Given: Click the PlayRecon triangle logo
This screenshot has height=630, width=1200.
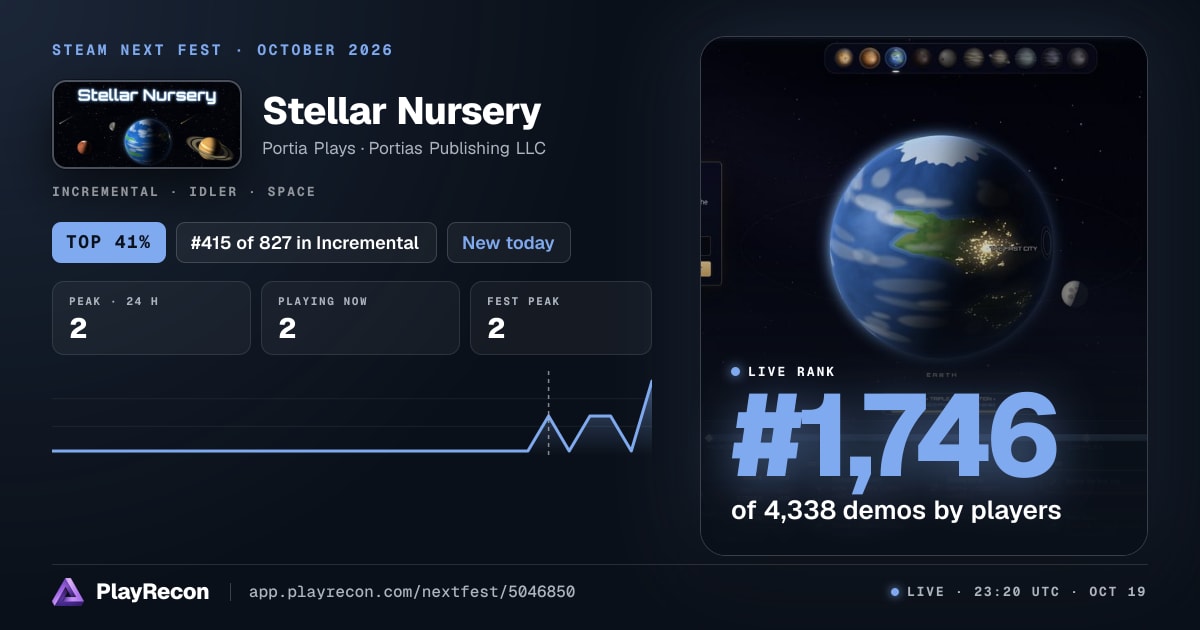Looking at the screenshot, I should point(68,592).
